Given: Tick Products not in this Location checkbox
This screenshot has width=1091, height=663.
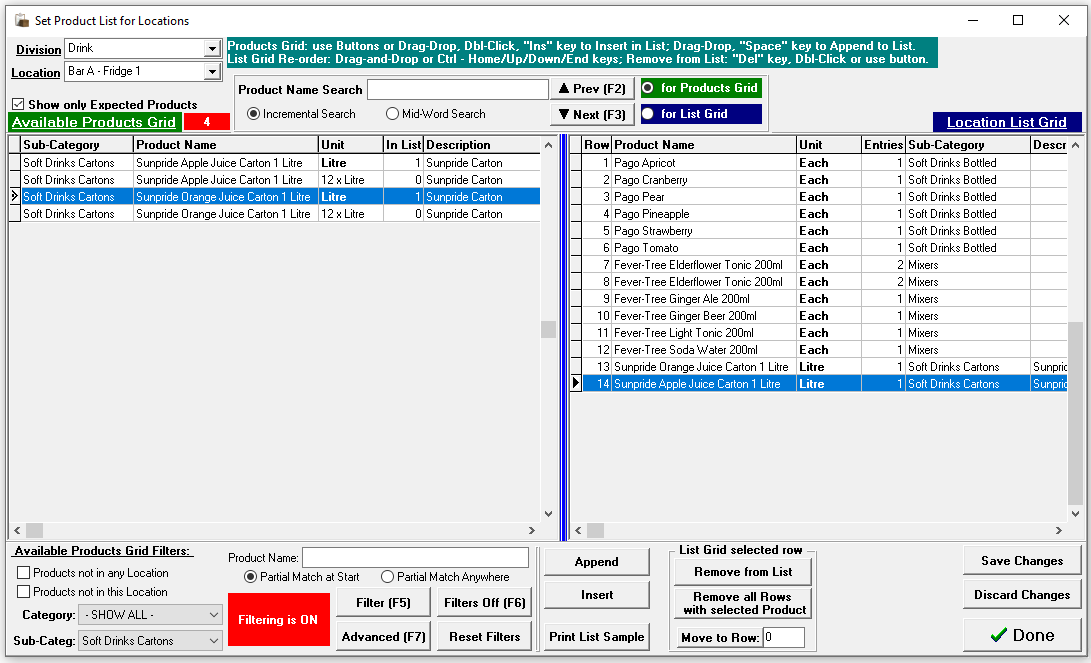Looking at the screenshot, I should (x=24, y=592).
